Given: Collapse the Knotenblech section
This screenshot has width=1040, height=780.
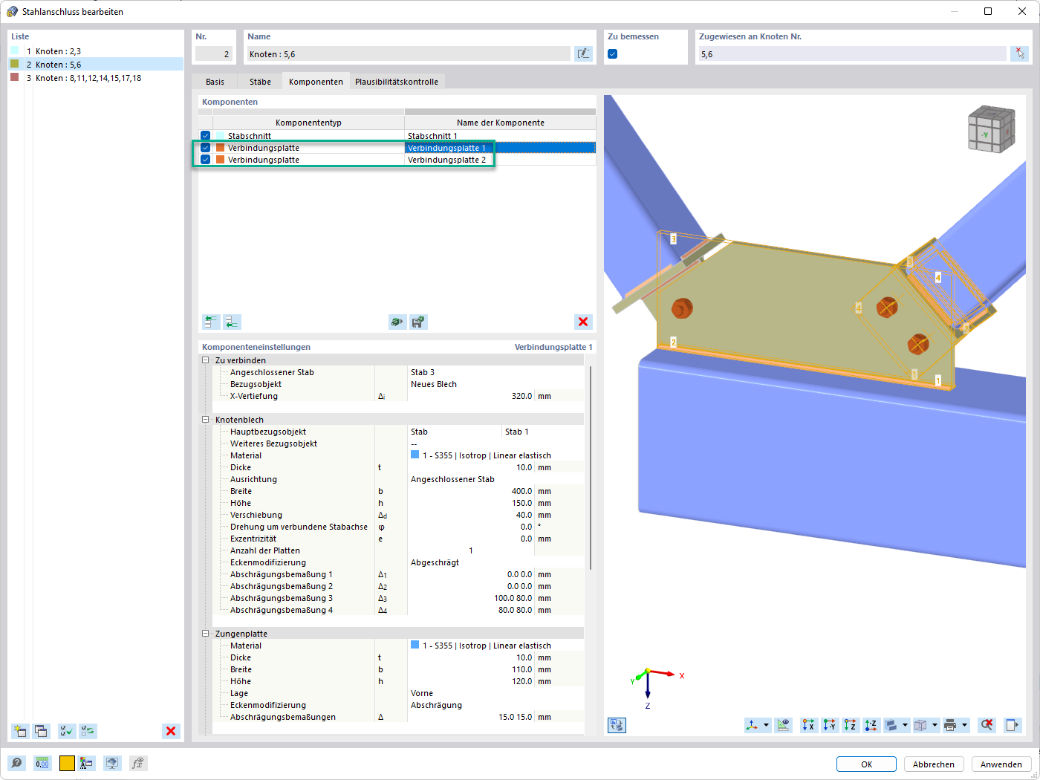Looking at the screenshot, I should pyautogui.click(x=206, y=420).
